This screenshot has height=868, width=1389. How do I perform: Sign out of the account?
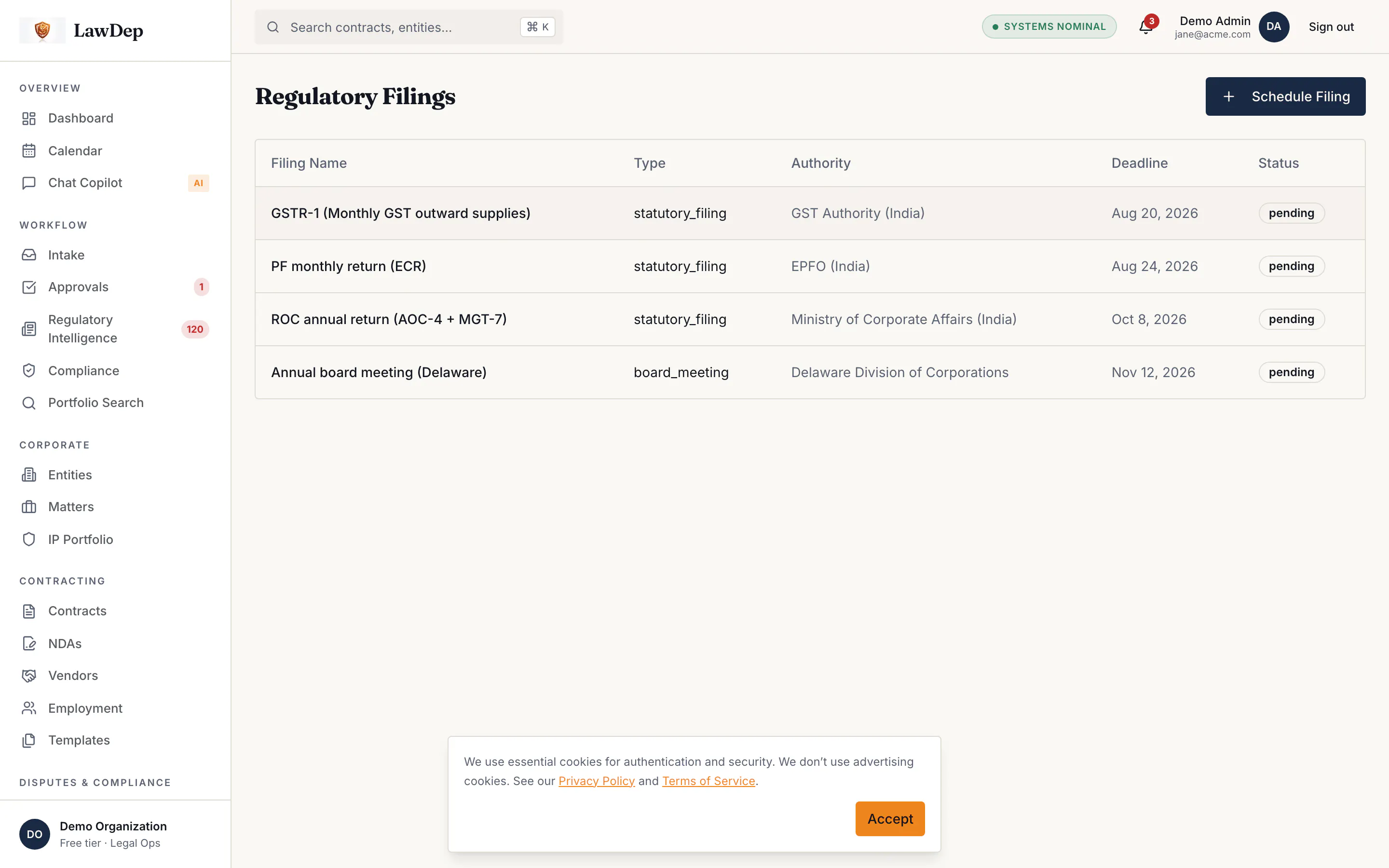pyautogui.click(x=1331, y=27)
